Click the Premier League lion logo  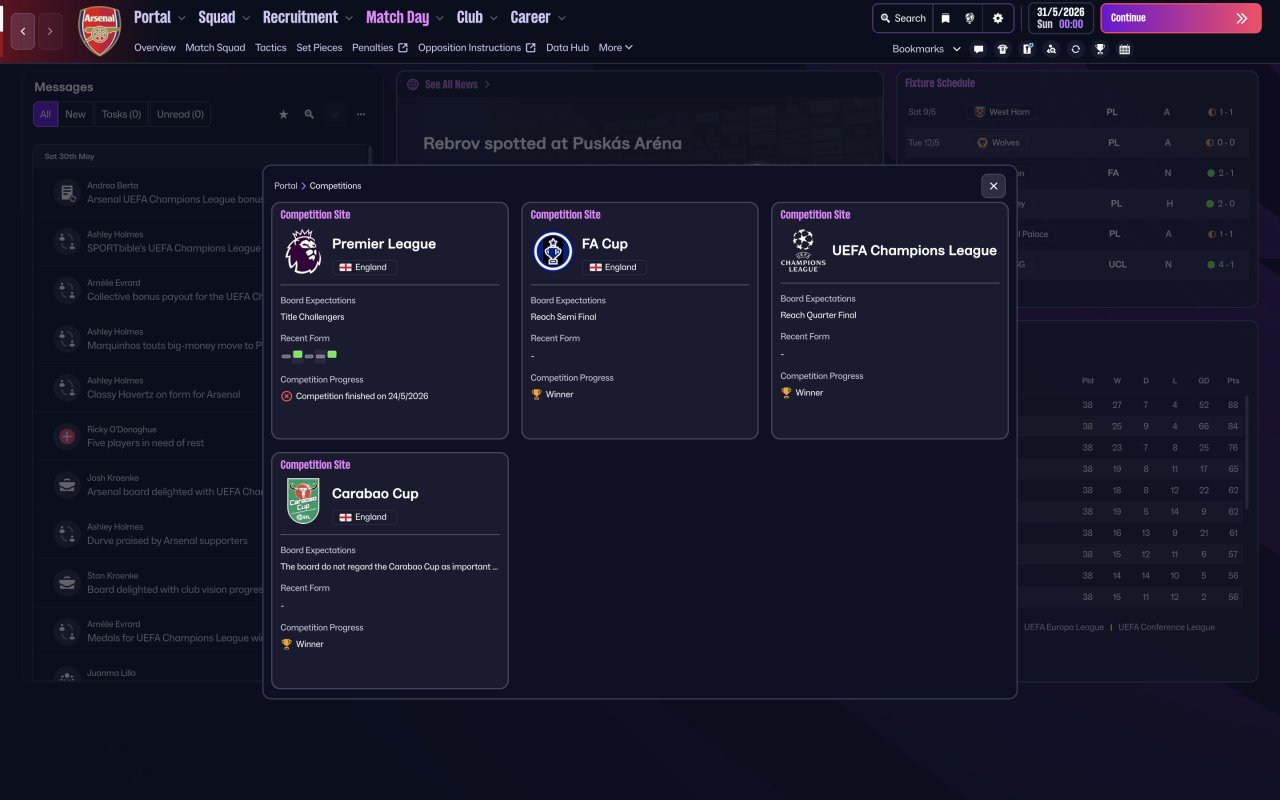pos(303,252)
